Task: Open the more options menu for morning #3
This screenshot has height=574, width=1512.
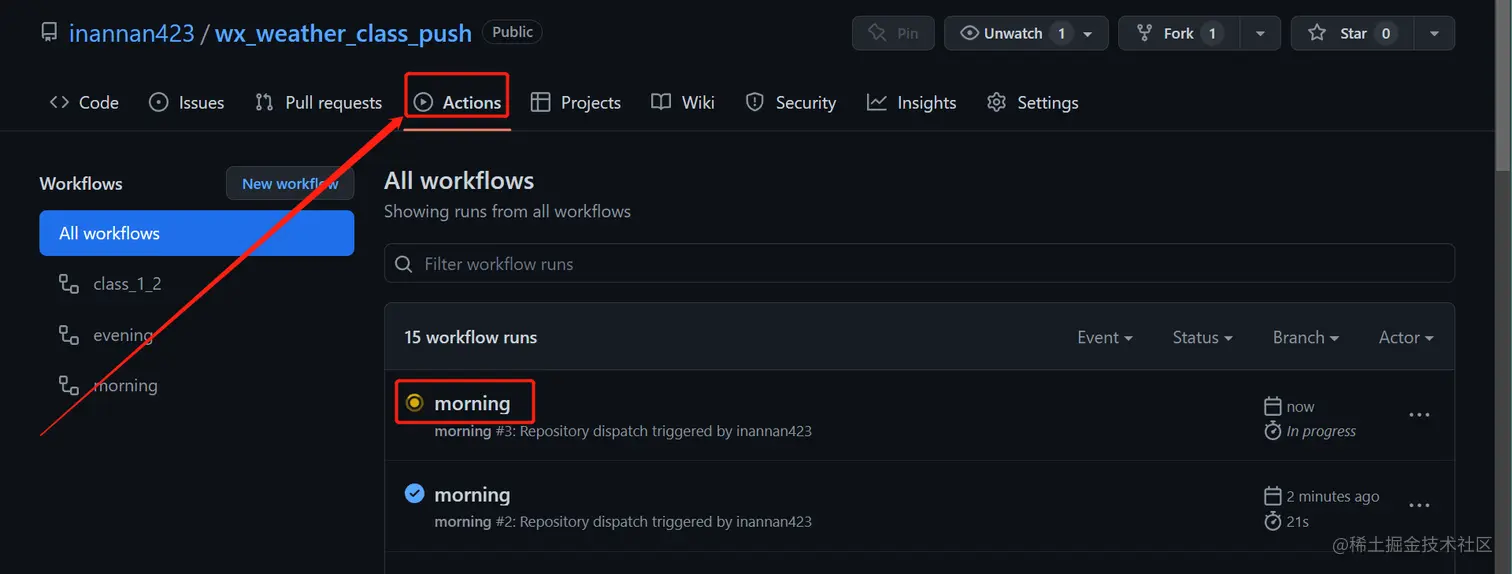Action: tap(1419, 415)
